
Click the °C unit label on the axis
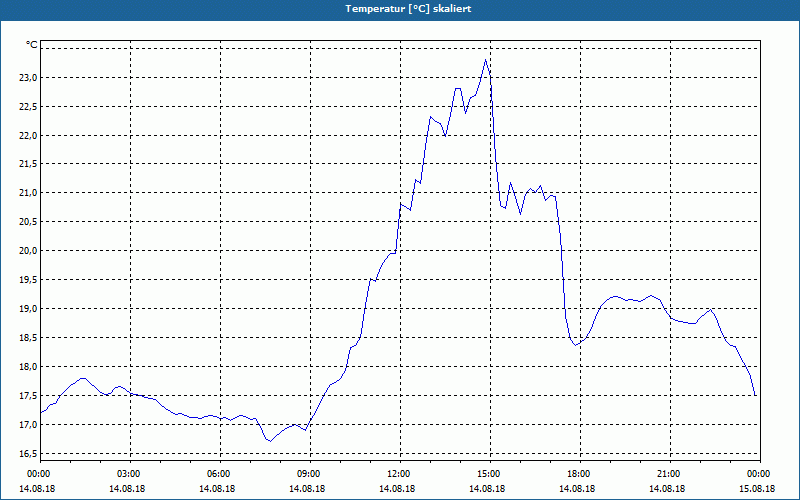click(31, 45)
